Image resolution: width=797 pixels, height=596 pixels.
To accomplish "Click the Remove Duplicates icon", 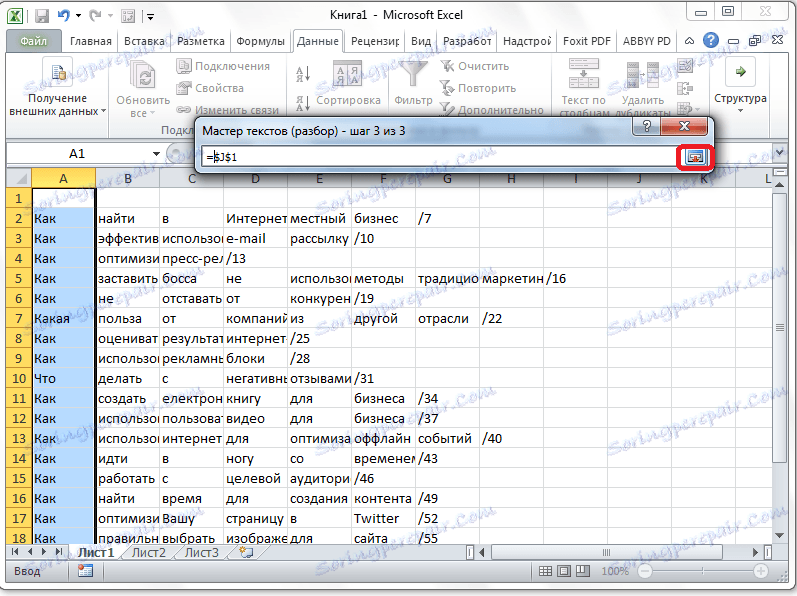I will click(642, 76).
